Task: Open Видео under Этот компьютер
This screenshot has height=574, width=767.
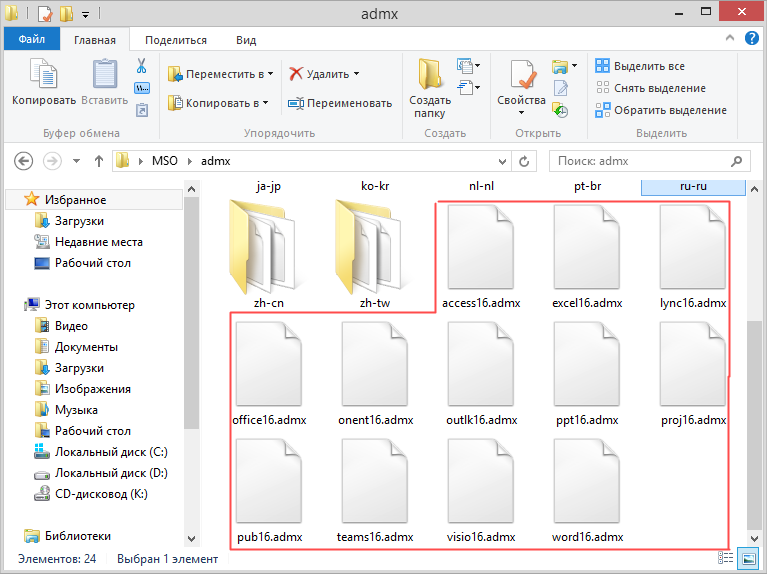Action: click(x=71, y=326)
